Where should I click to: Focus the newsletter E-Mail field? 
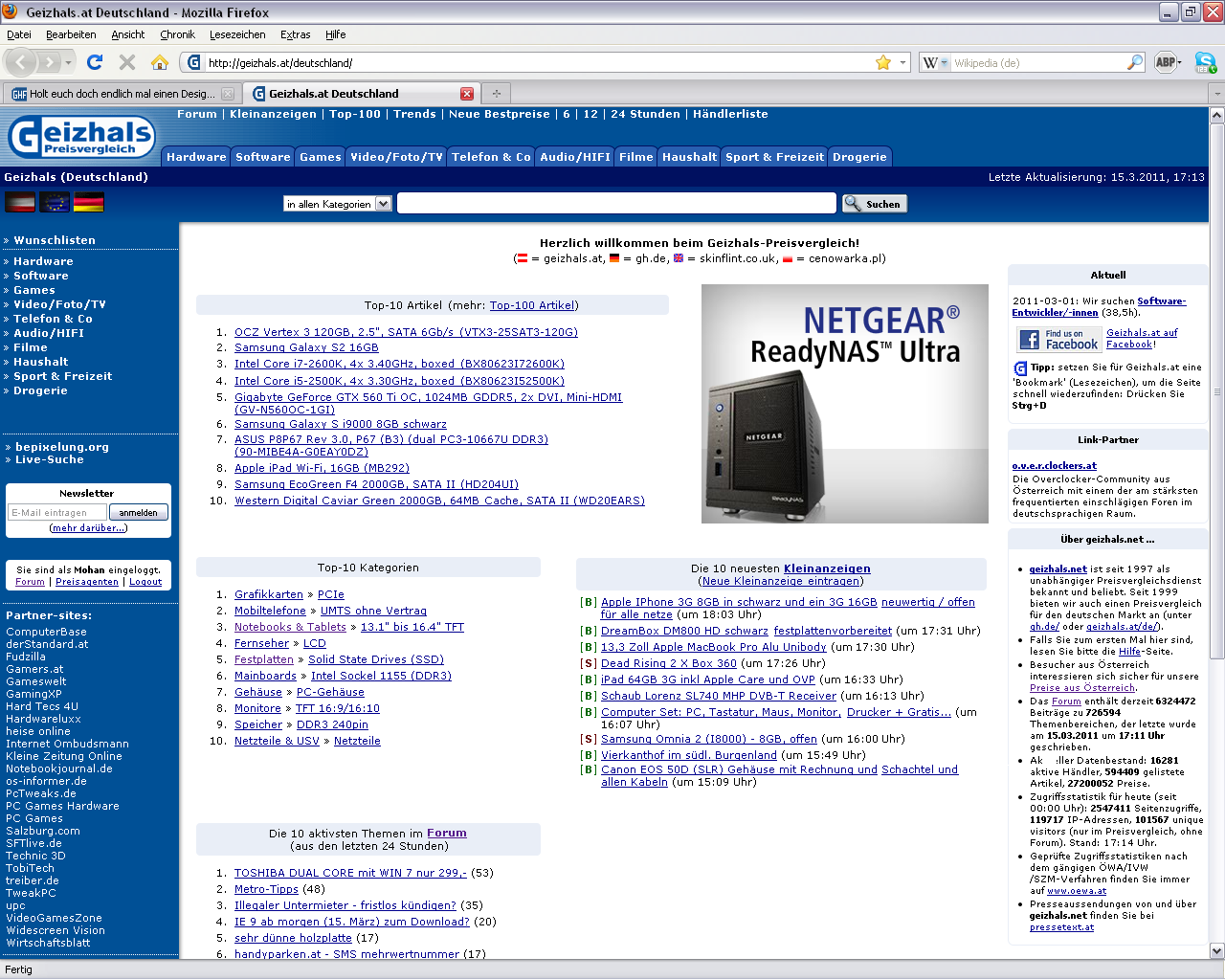[x=57, y=513]
